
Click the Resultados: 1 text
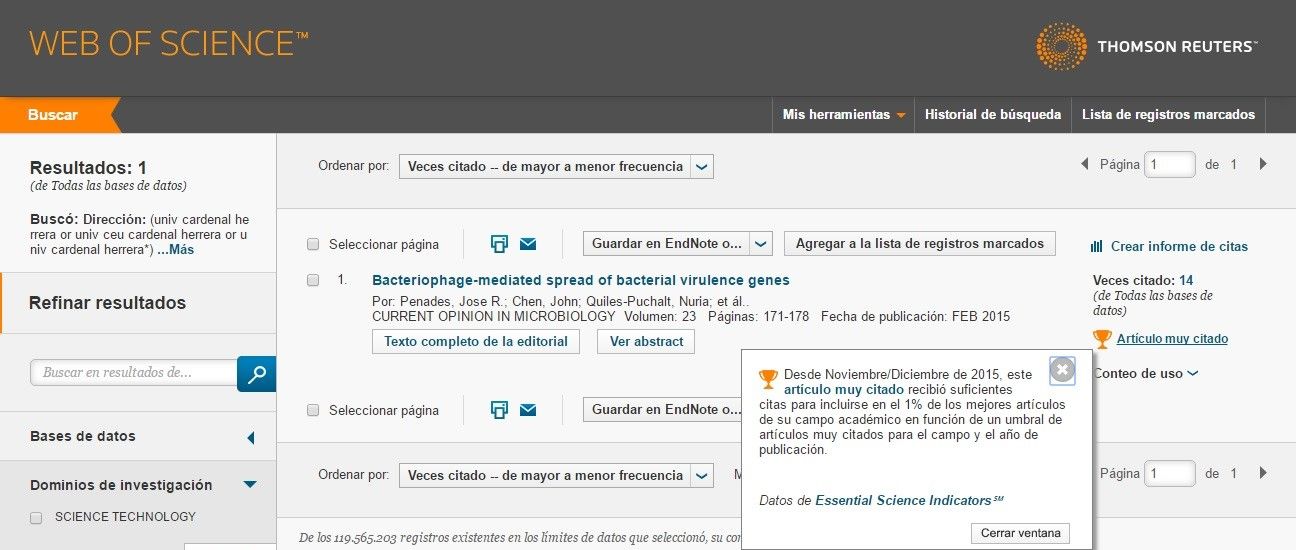click(88, 168)
